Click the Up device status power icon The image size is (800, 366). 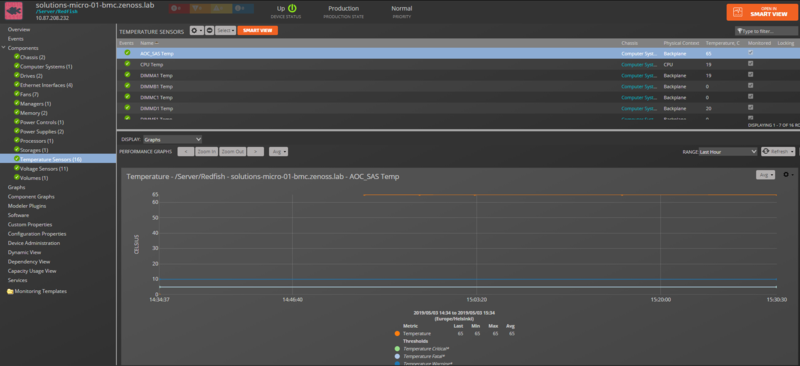click(292, 8)
